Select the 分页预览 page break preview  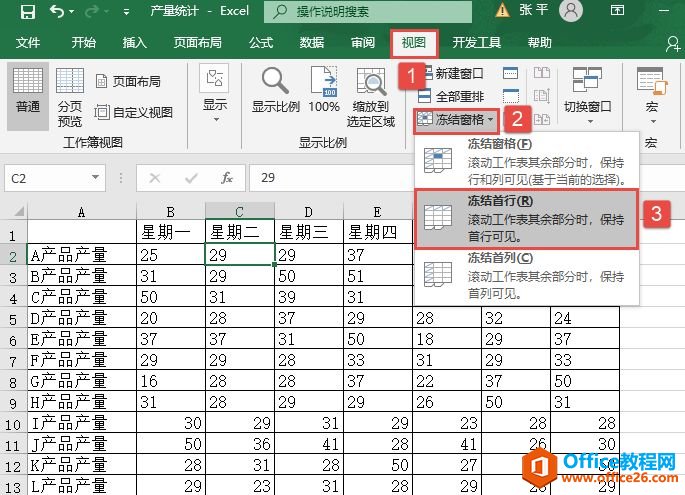[x=70, y=97]
